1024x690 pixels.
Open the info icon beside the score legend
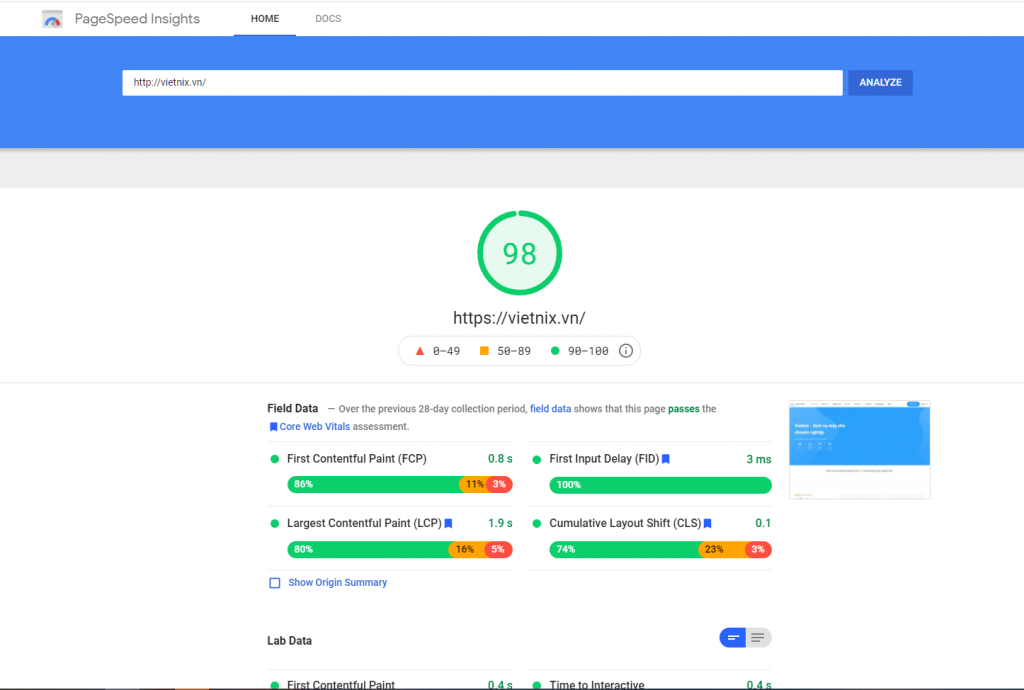pos(625,351)
